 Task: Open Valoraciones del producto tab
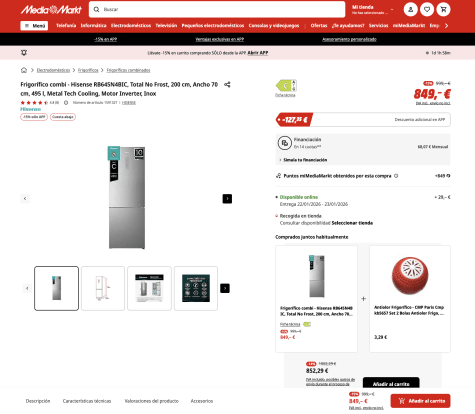tap(152, 401)
